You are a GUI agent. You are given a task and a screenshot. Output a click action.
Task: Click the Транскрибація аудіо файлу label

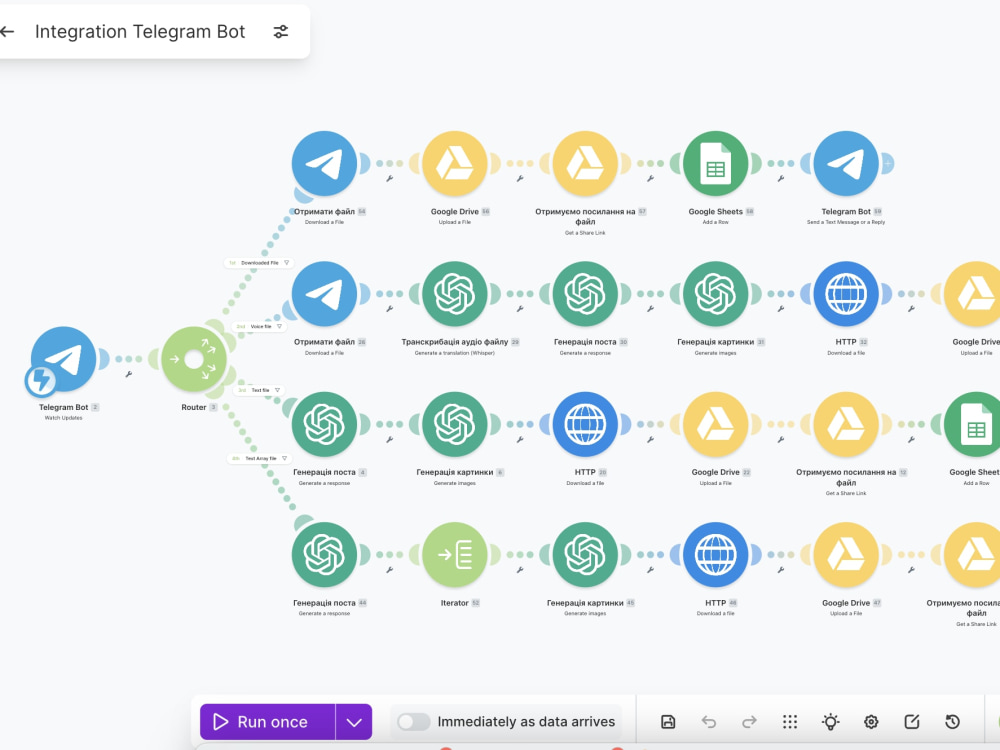(x=455, y=342)
